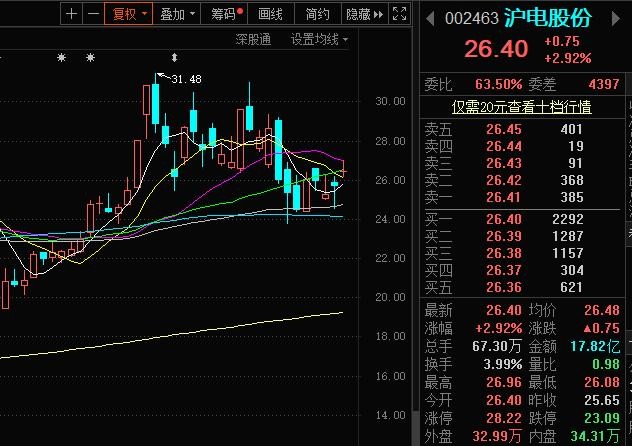Click the 深股通 label
Viewport: 632px width, 446px height.
253,40
